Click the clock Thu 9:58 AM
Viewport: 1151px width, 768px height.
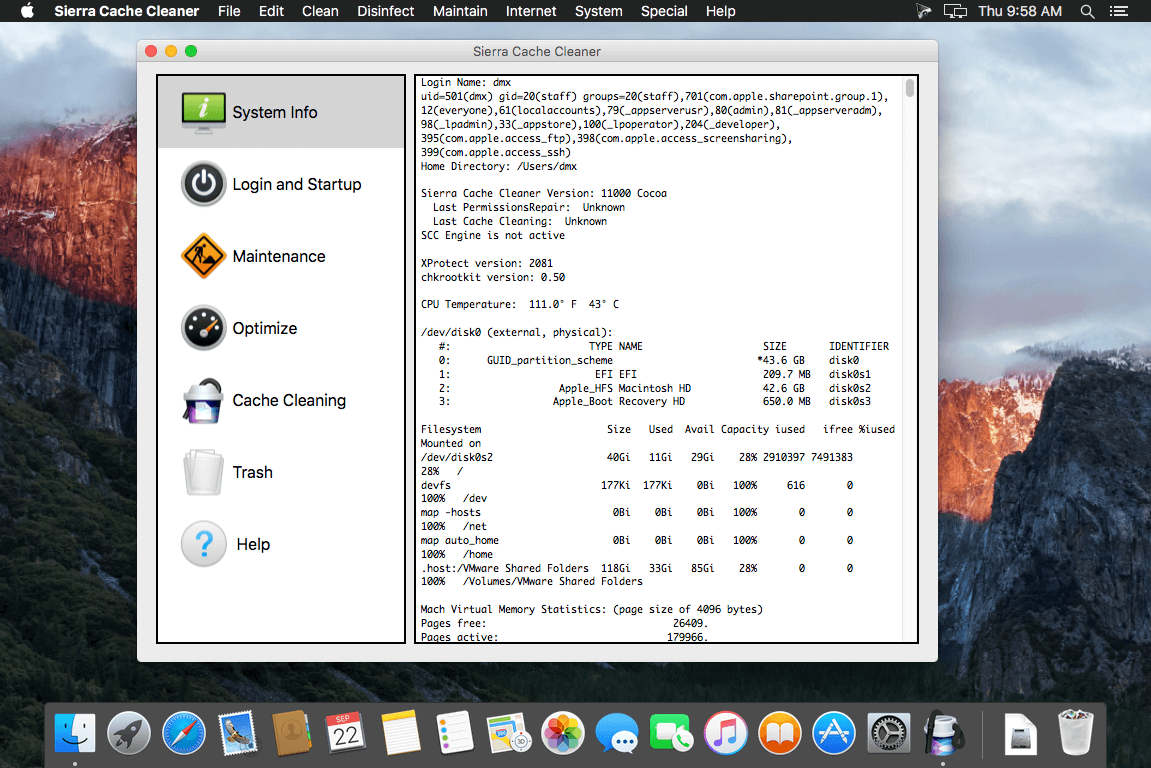click(1020, 11)
